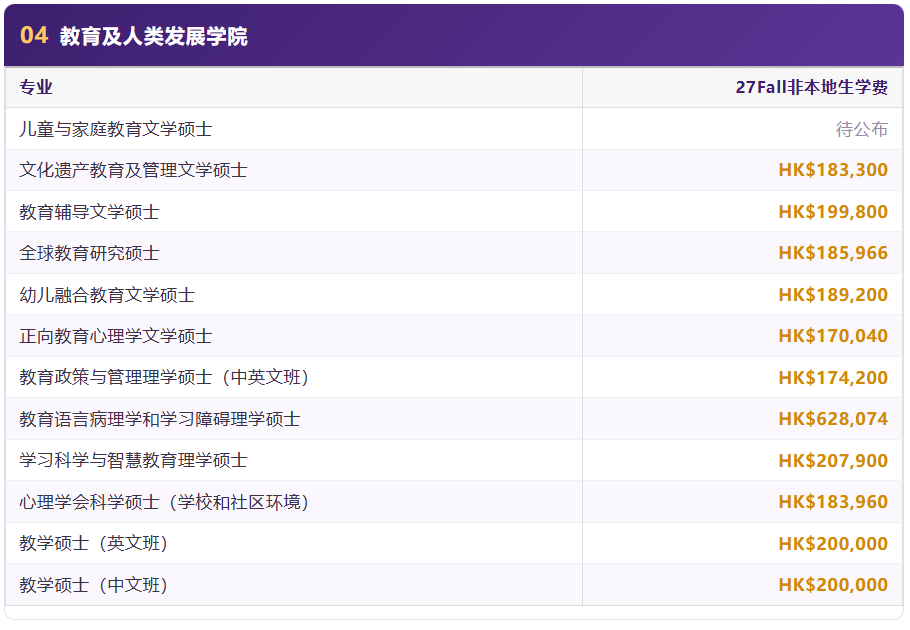Viewport: 910px width, 630px height.
Task: Click the HK$207,900 fee value
Action: (x=833, y=461)
